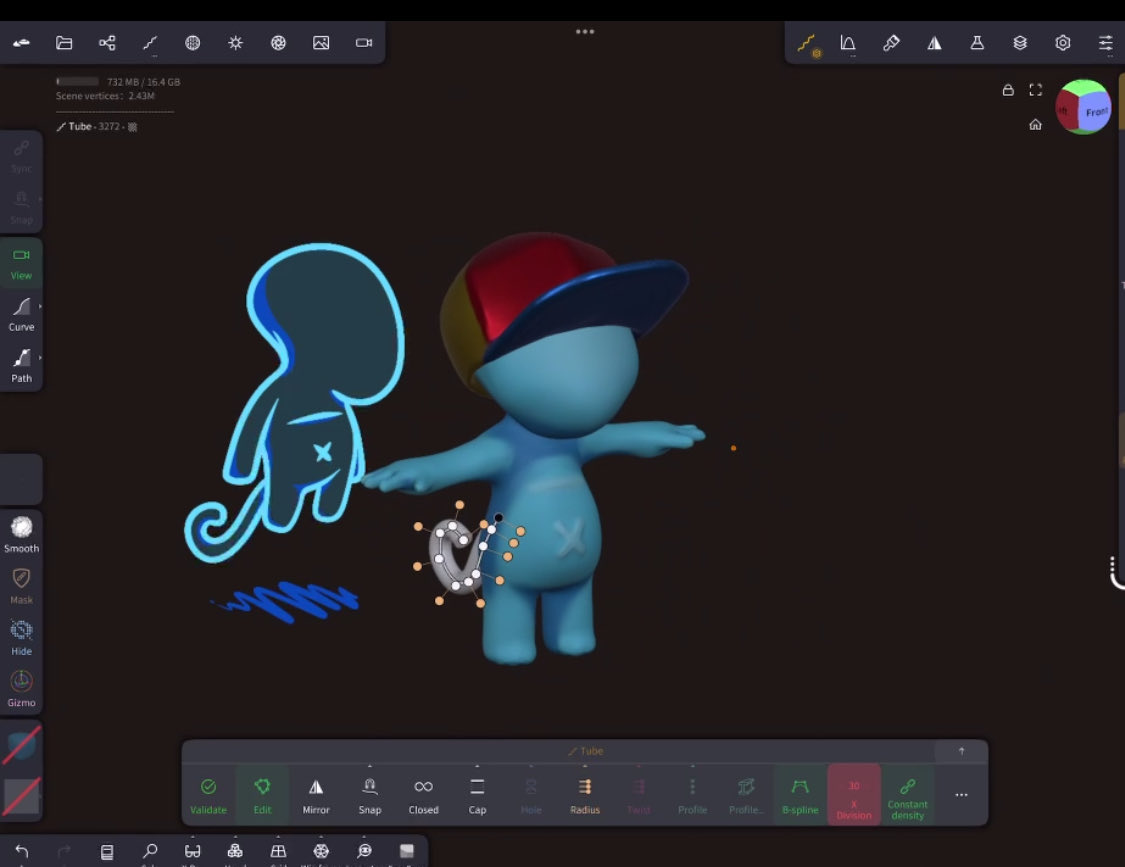
Task: Open the symmetry settings panel
Action: point(934,43)
